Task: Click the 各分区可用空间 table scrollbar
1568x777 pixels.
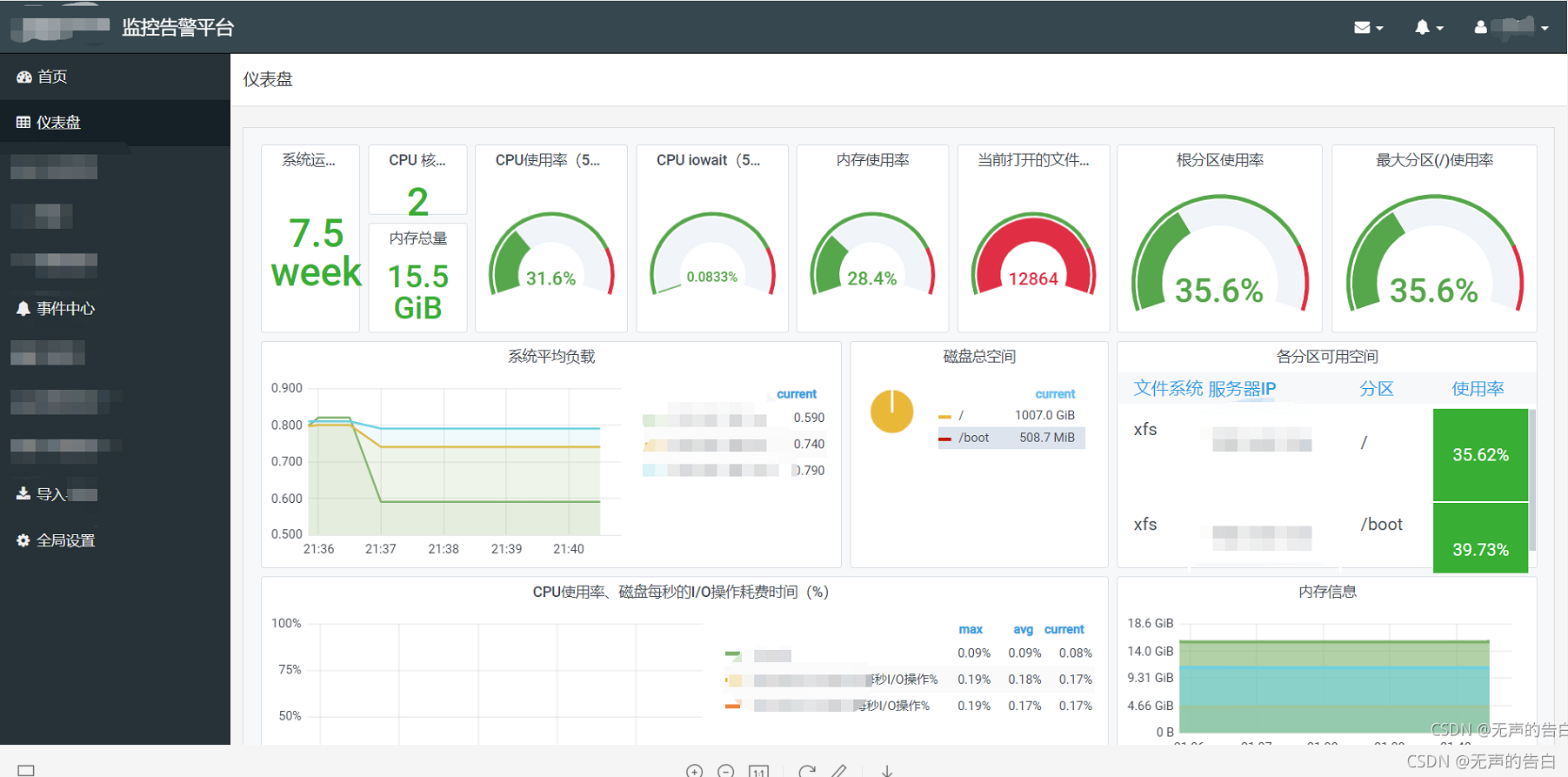Action: pos(1532,479)
